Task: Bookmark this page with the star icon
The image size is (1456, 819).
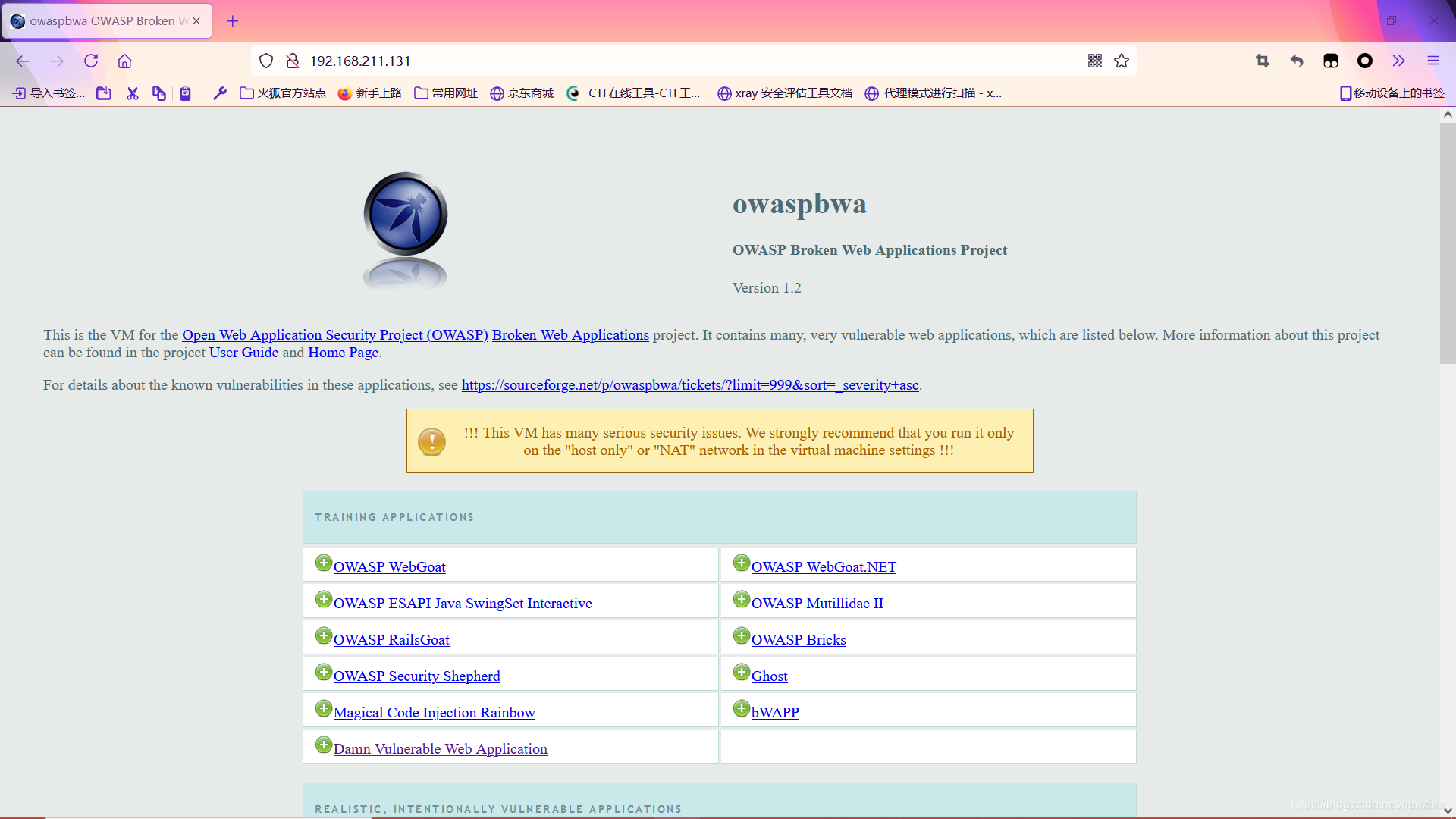Action: point(1122,61)
